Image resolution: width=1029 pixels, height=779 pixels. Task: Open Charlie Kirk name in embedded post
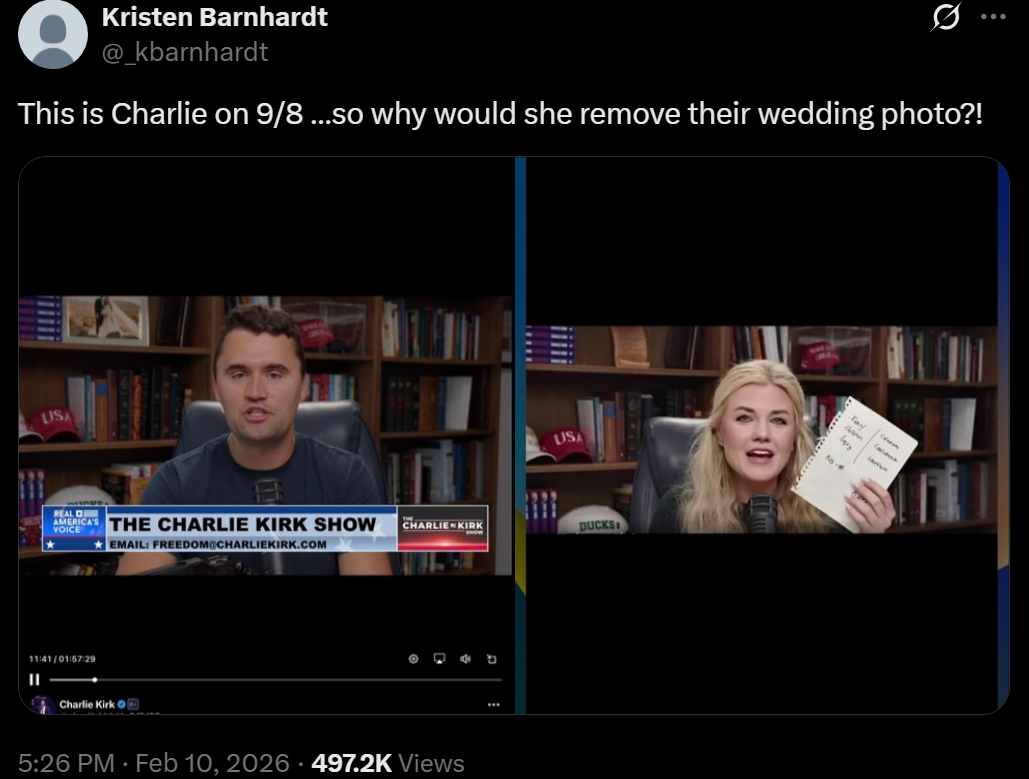[87, 704]
